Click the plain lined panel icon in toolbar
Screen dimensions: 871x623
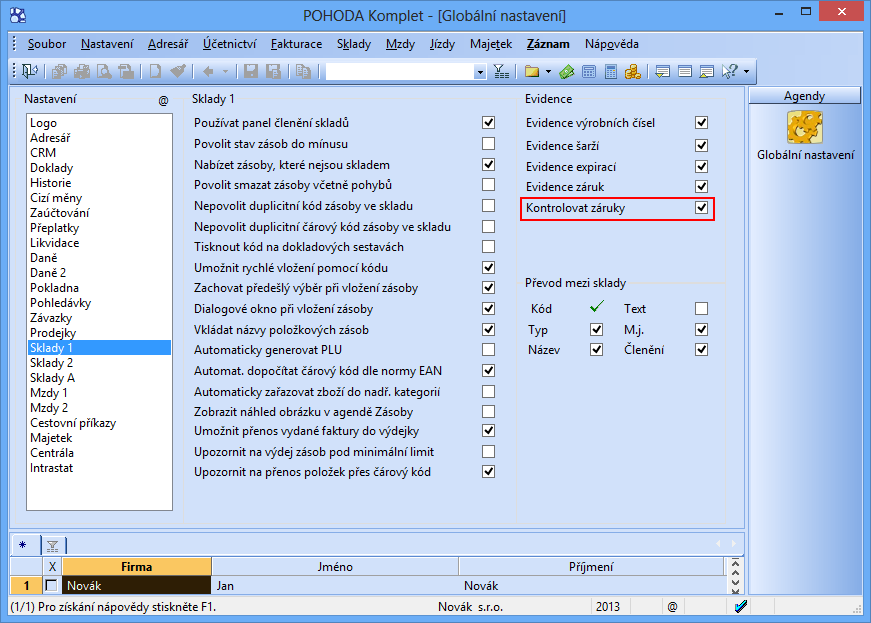tap(685, 71)
